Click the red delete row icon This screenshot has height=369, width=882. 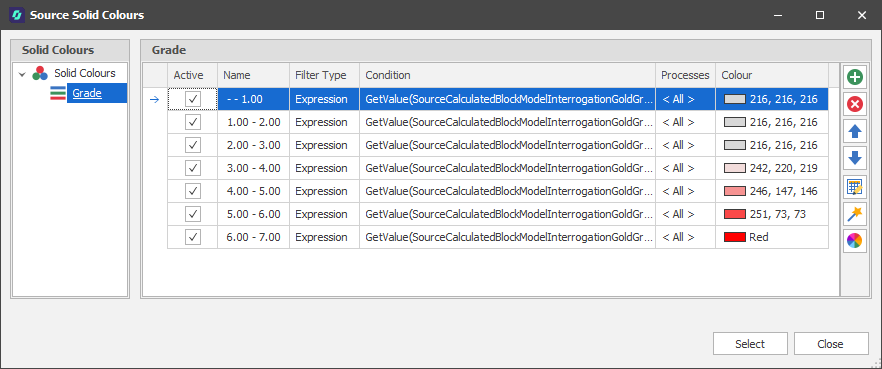(x=854, y=105)
